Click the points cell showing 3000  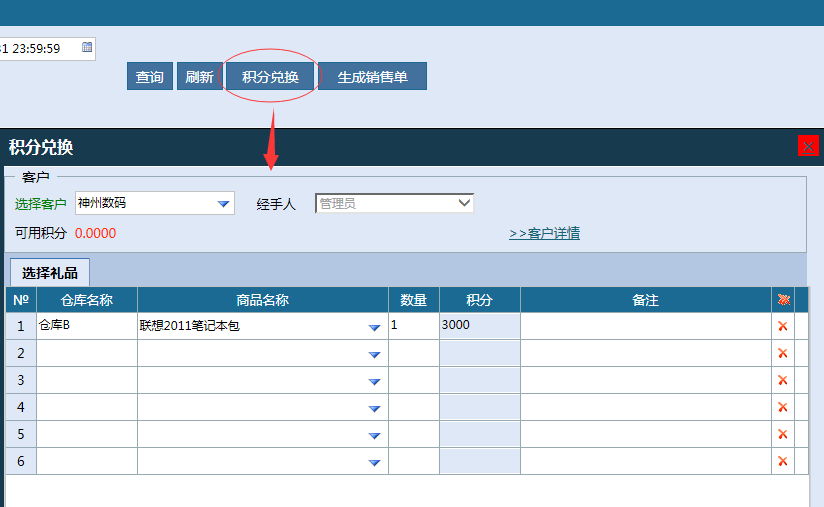480,326
